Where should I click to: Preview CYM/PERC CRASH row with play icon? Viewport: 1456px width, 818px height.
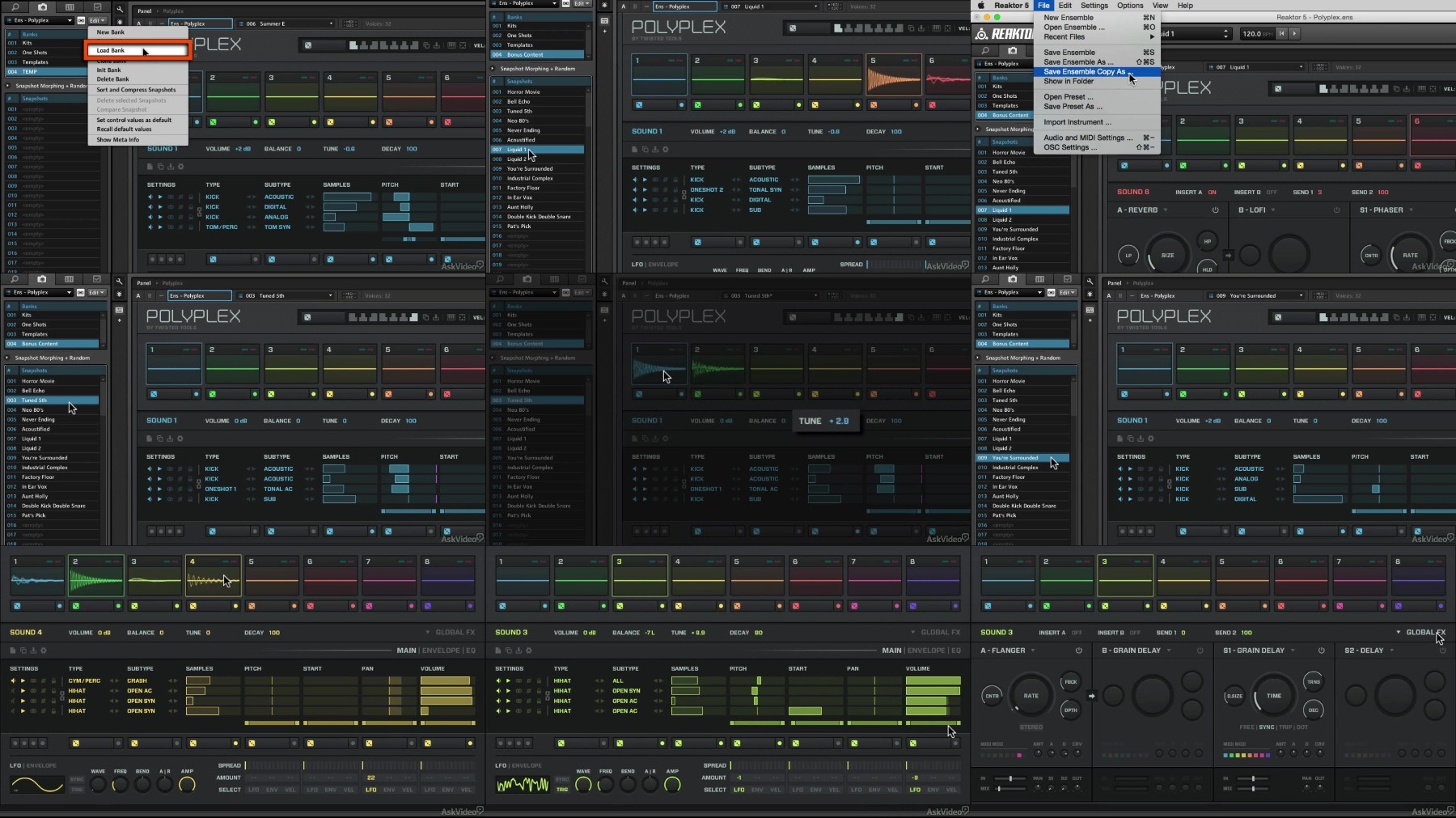23,681
